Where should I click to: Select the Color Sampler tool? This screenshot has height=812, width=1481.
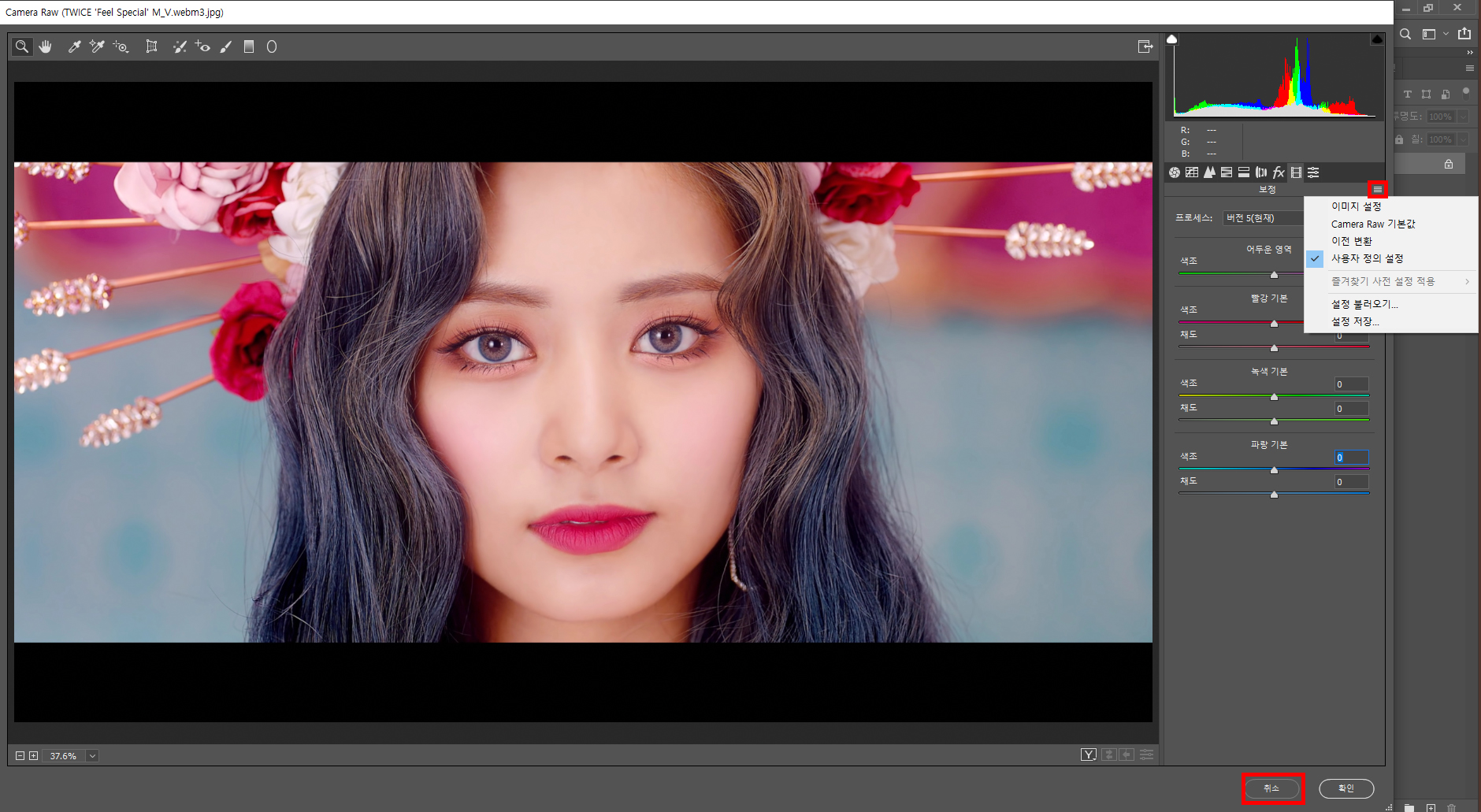(x=97, y=46)
